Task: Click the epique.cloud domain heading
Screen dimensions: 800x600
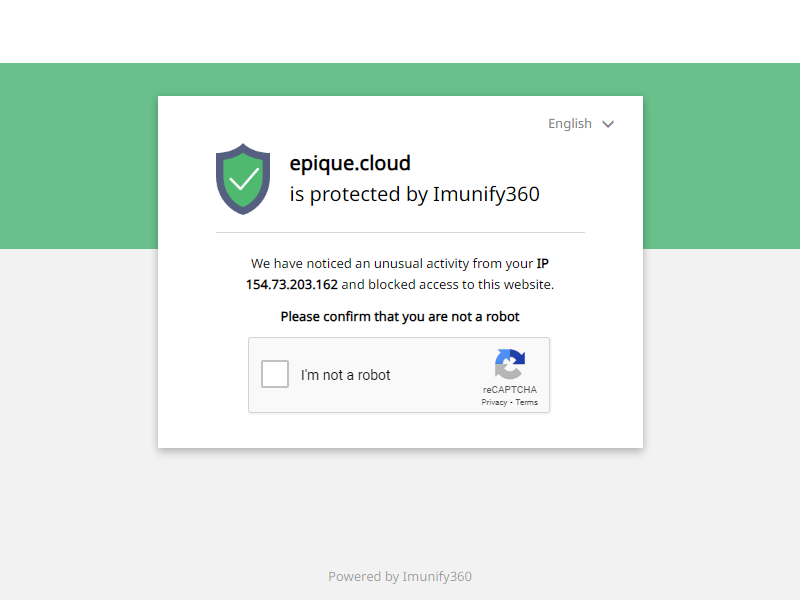Action: 350,163
